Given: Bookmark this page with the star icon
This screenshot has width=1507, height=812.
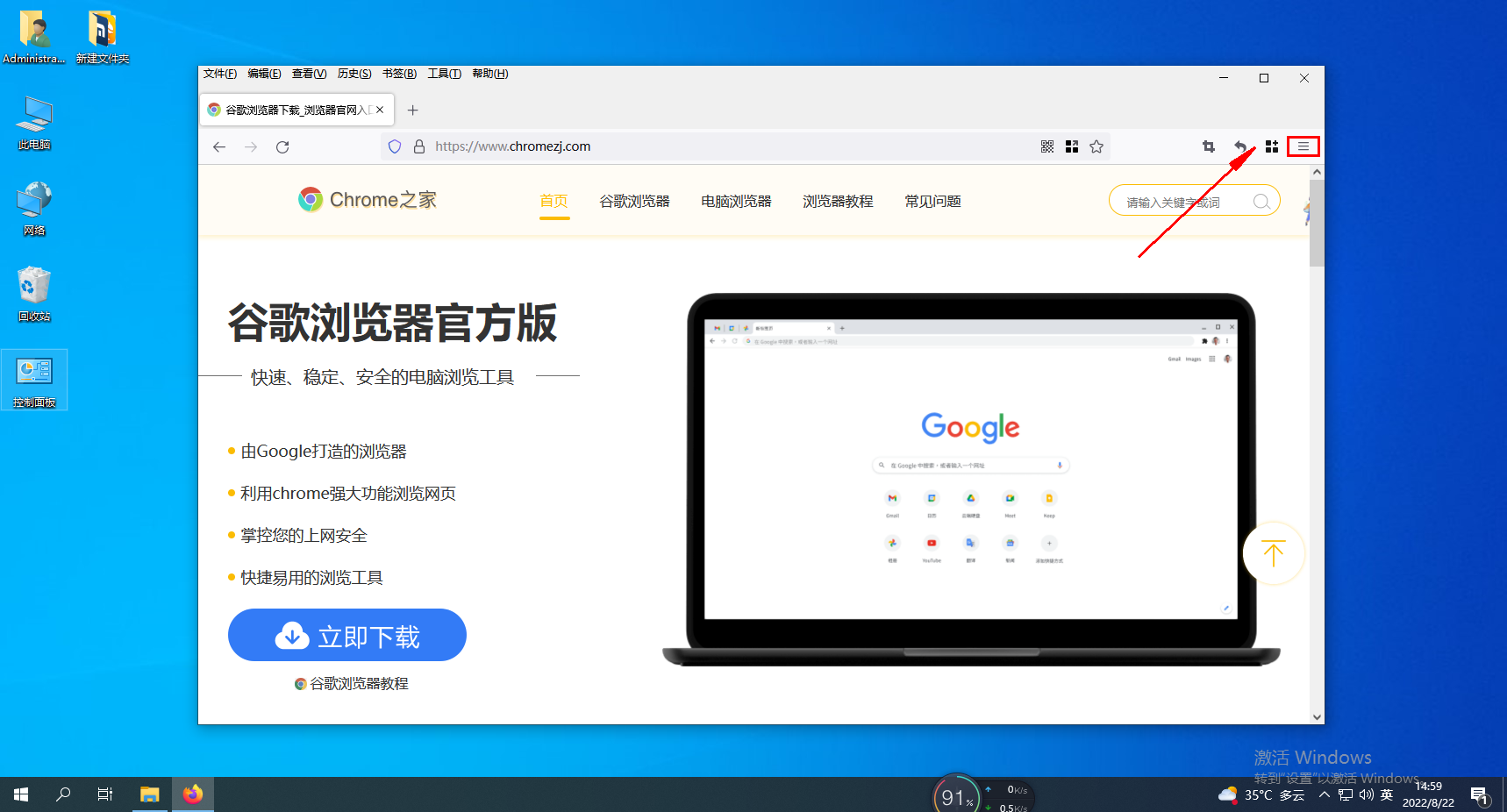Looking at the screenshot, I should coord(1096,146).
